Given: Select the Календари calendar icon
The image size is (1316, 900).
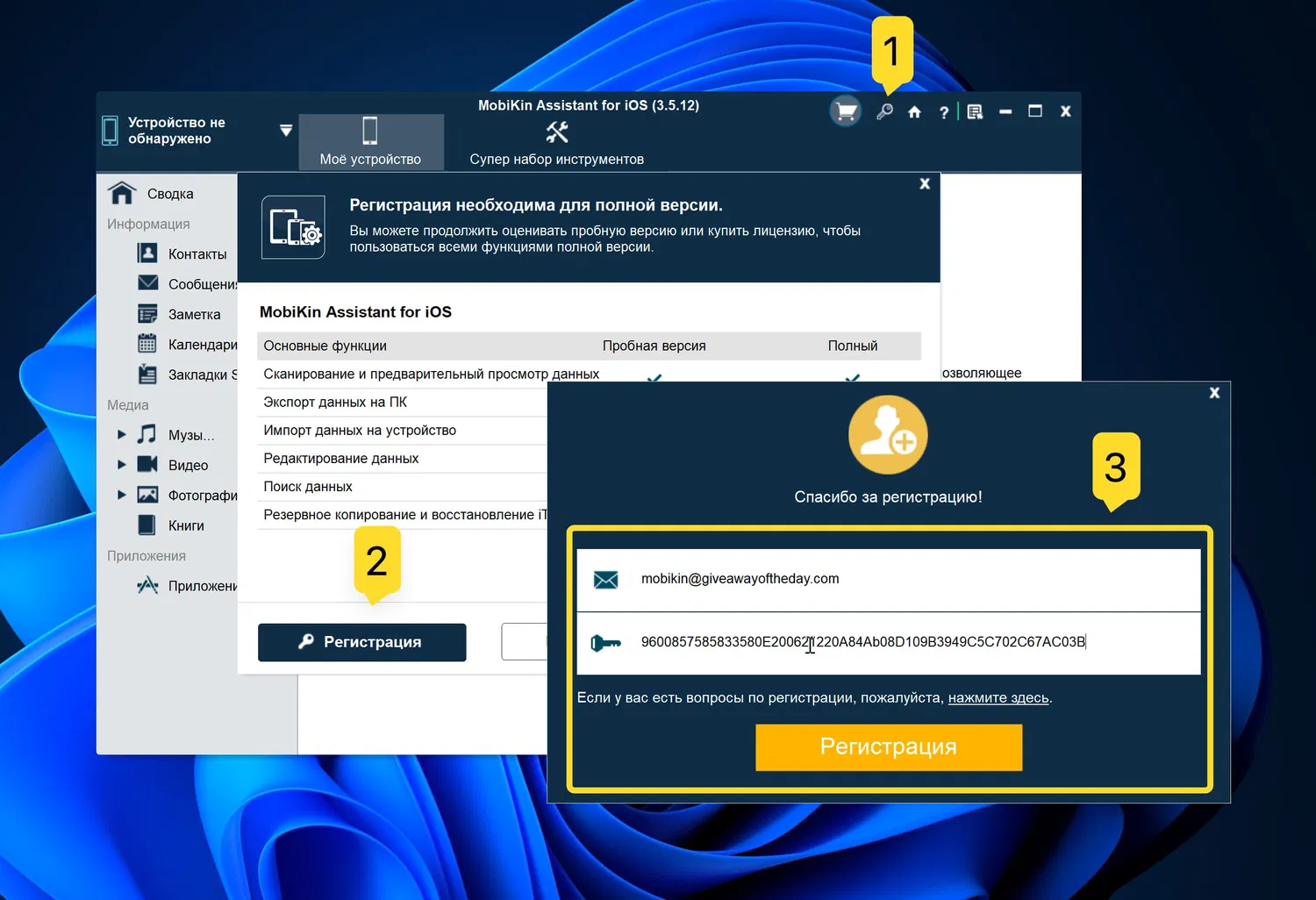Looking at the screenshot, I should (146, 343).
